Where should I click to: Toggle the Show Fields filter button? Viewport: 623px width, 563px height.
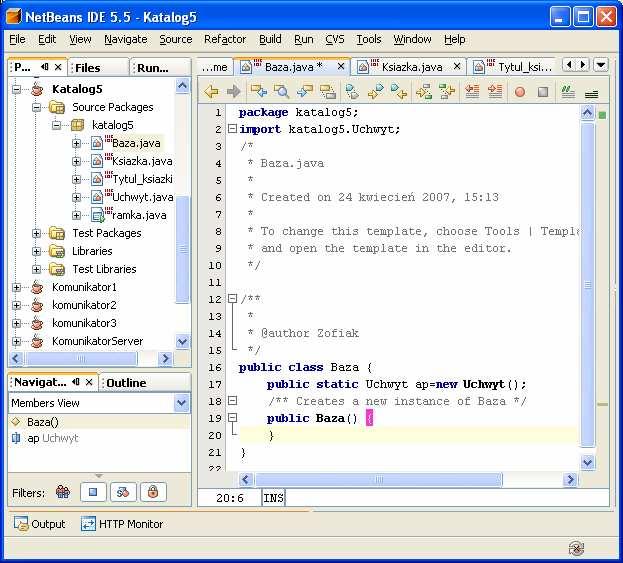point(93,492)
